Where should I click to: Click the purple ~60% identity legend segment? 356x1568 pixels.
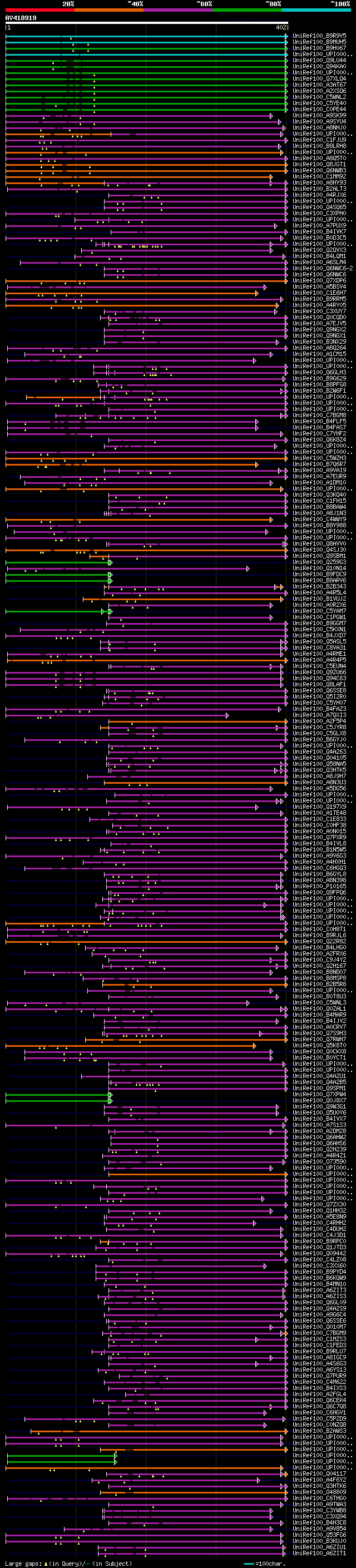[x=179, y=10]
